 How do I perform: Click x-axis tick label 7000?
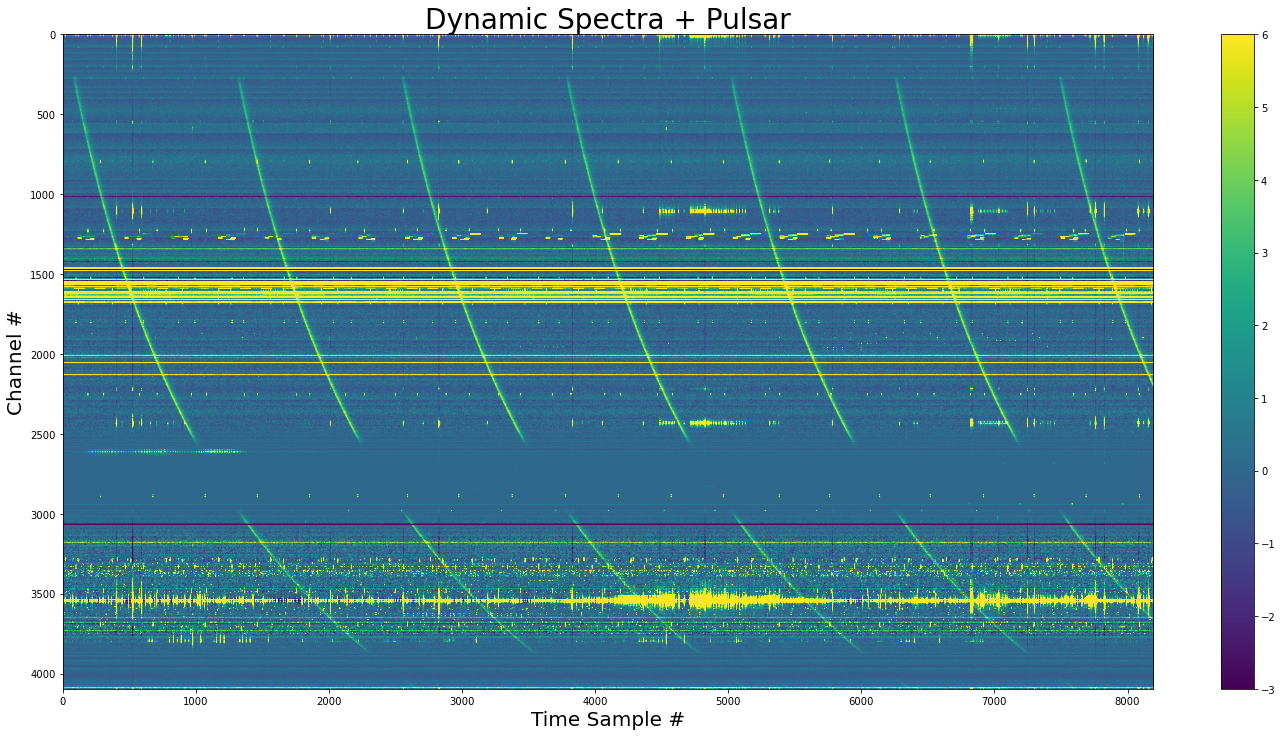pyautogui.click(x=994, y=700)
